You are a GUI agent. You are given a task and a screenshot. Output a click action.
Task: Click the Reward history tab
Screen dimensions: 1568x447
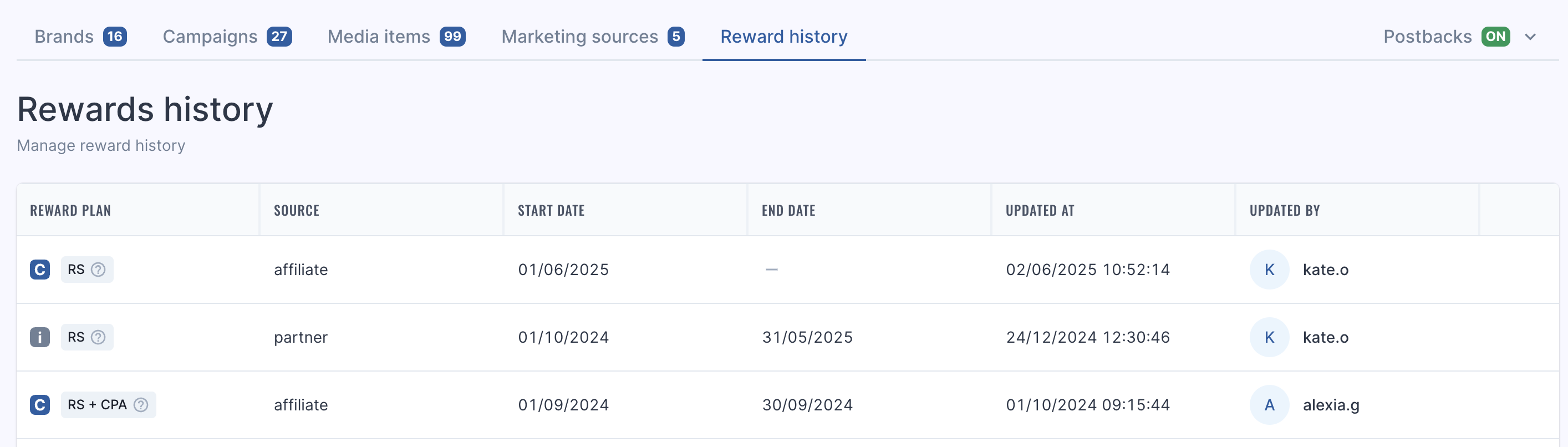point(783,37)
